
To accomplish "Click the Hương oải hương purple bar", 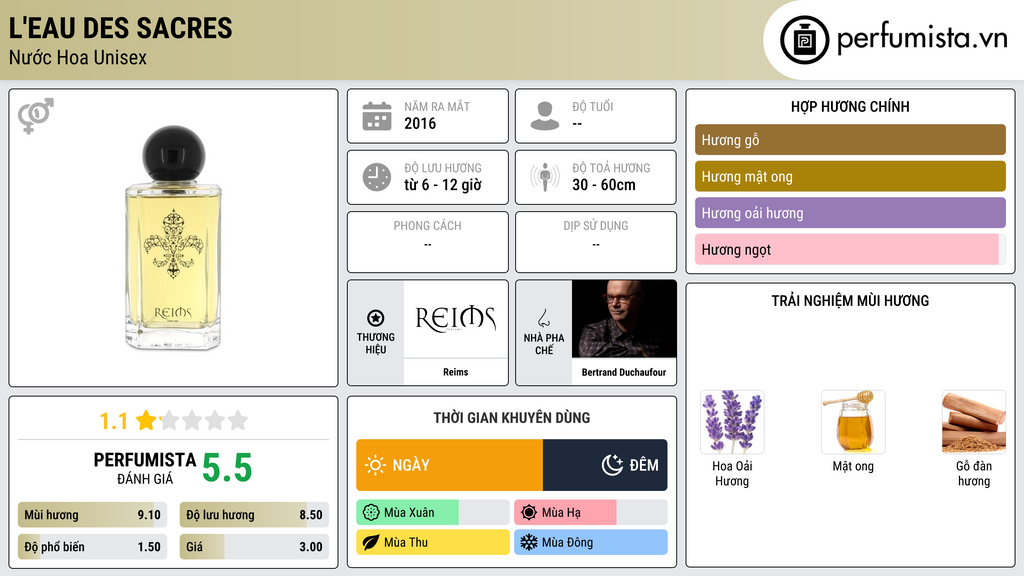I will 850,213.
